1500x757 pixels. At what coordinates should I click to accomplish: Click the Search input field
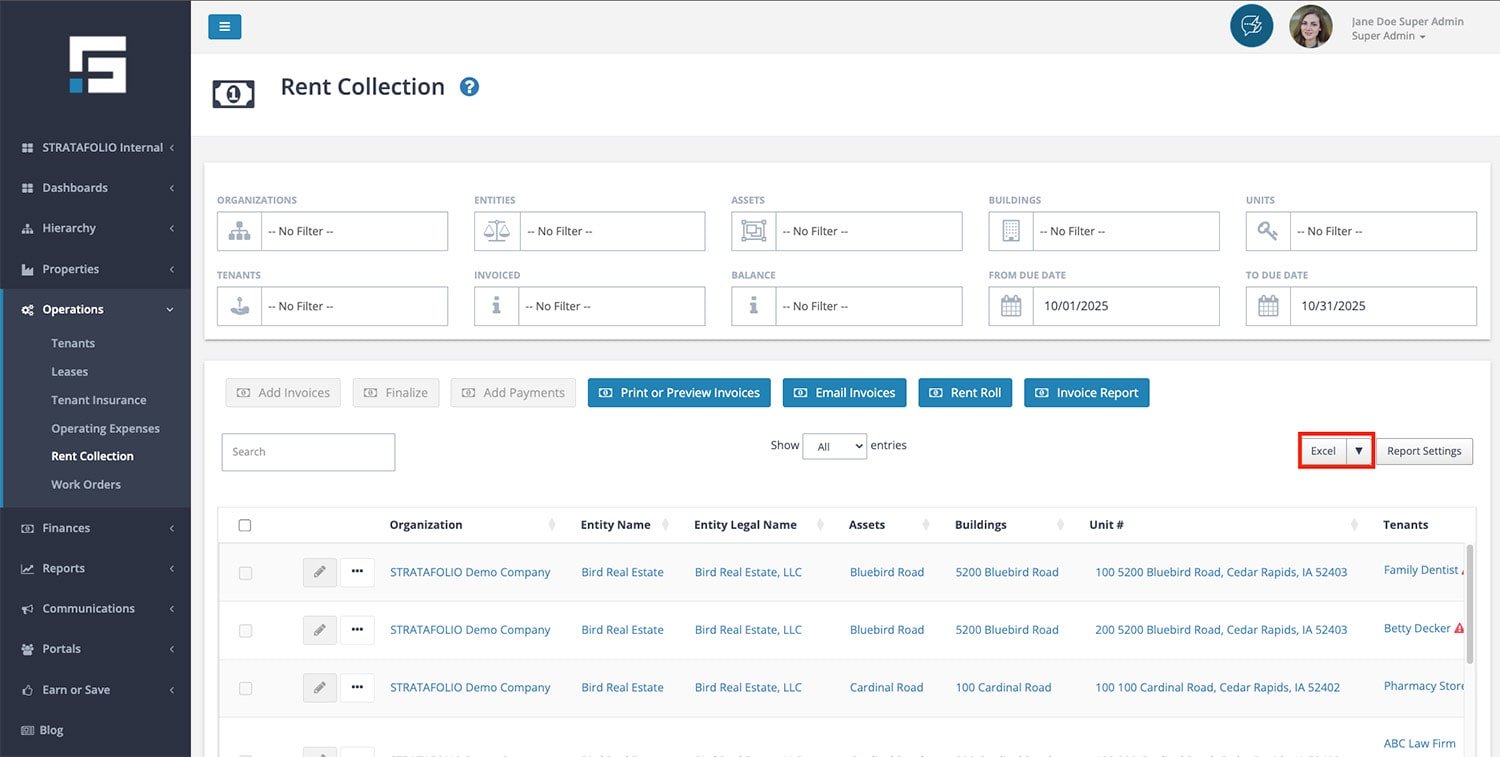pos(308,452)
